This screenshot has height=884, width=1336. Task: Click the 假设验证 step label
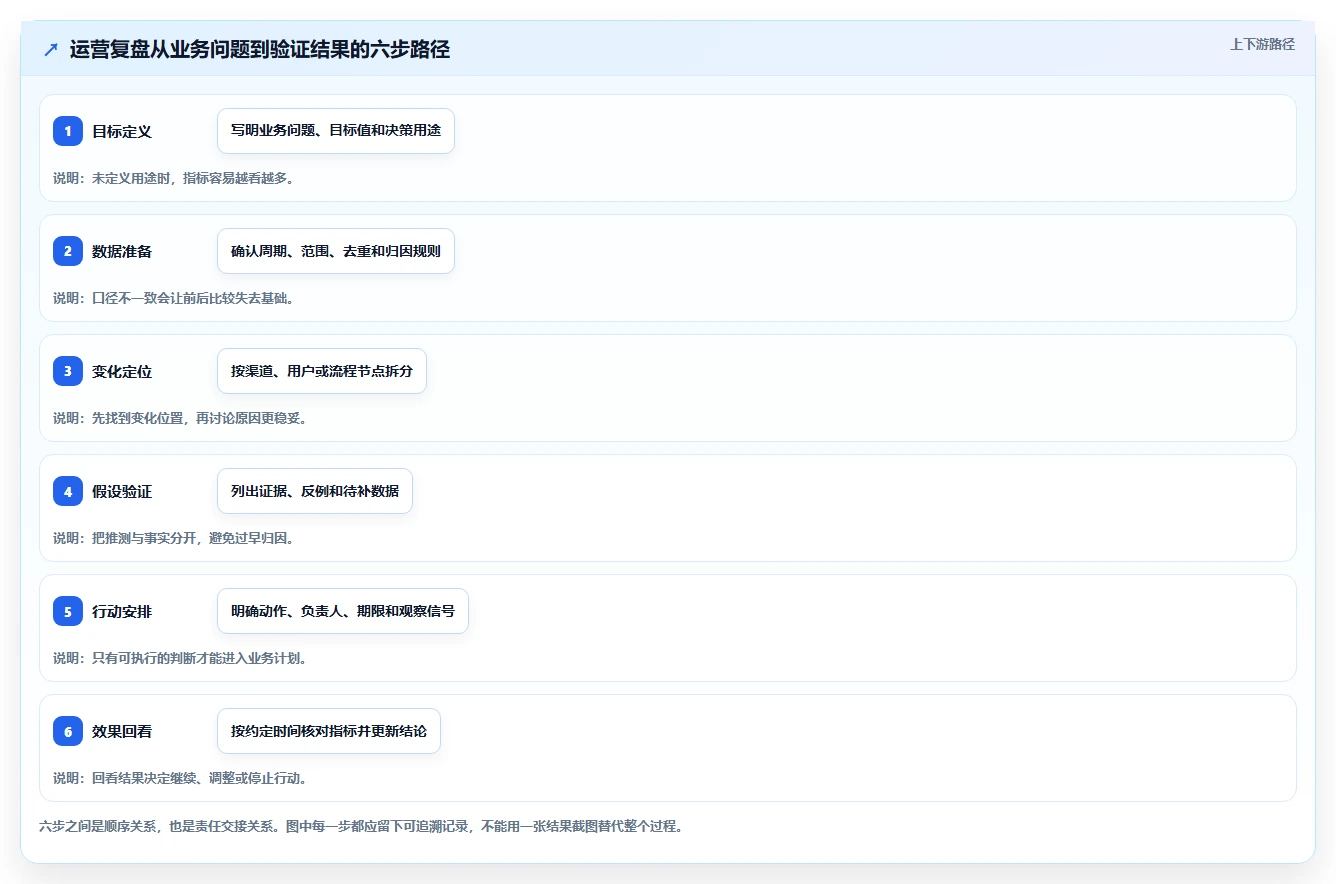point(122,491)
